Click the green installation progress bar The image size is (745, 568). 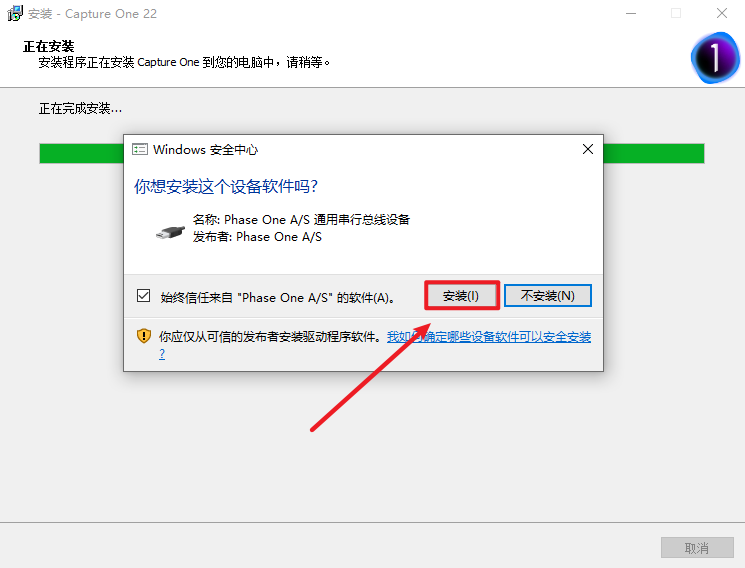point(80,153)
